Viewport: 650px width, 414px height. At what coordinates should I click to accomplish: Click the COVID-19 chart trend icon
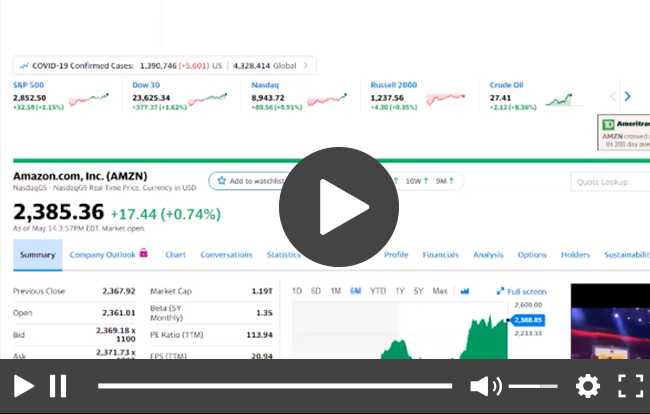click(24, 65)
